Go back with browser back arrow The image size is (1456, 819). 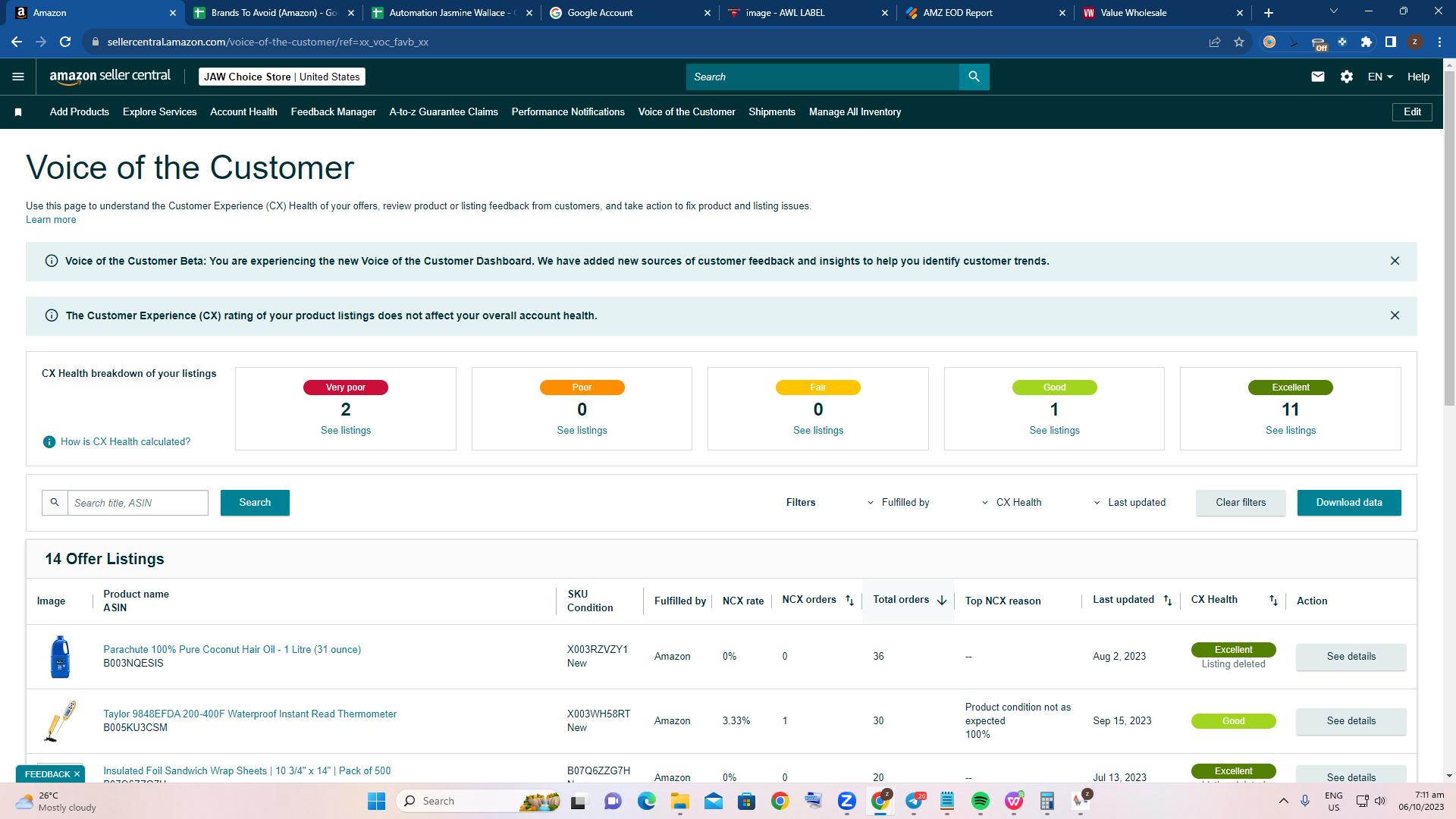17,42
